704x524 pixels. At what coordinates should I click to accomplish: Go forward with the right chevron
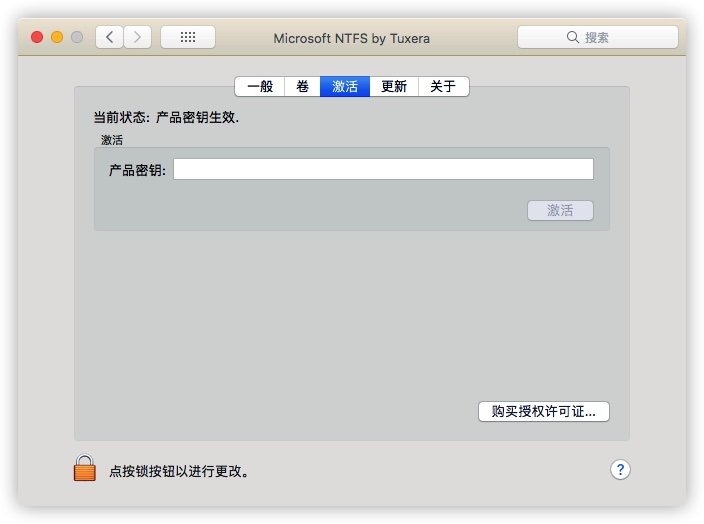pyautogui.click(x=137, y=37)
